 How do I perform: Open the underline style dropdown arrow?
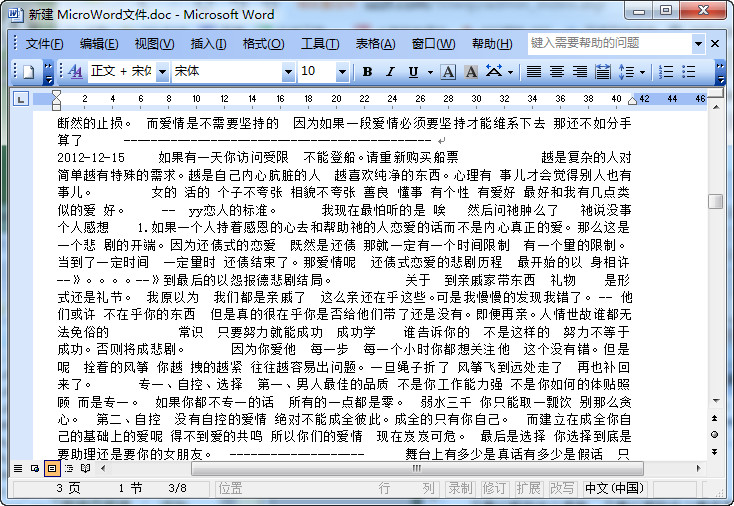(430, 72)
